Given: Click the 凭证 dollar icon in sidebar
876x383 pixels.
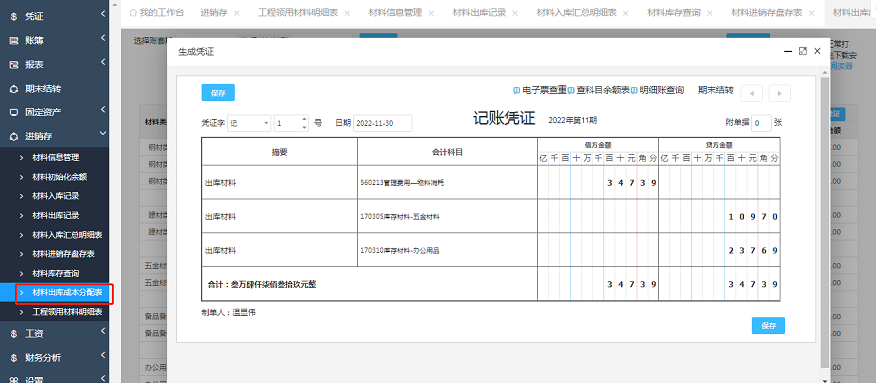Looking at the screenshot, I should (x=14, y=17).
